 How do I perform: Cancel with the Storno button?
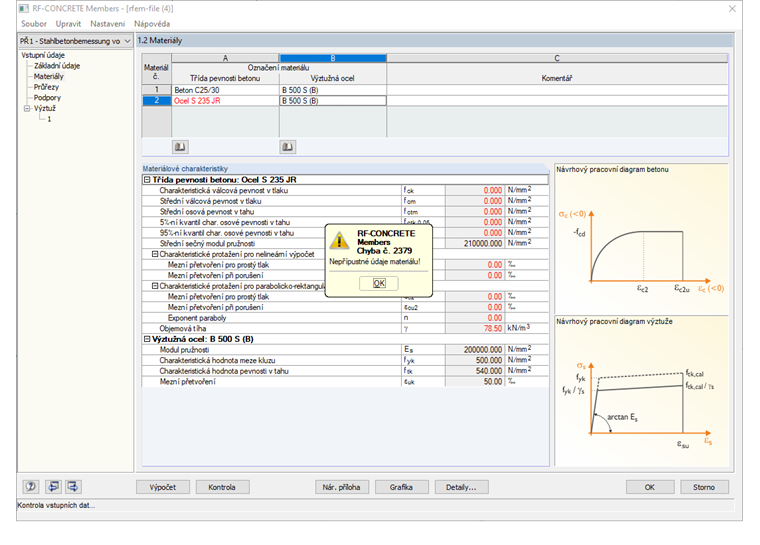point(704,487)
